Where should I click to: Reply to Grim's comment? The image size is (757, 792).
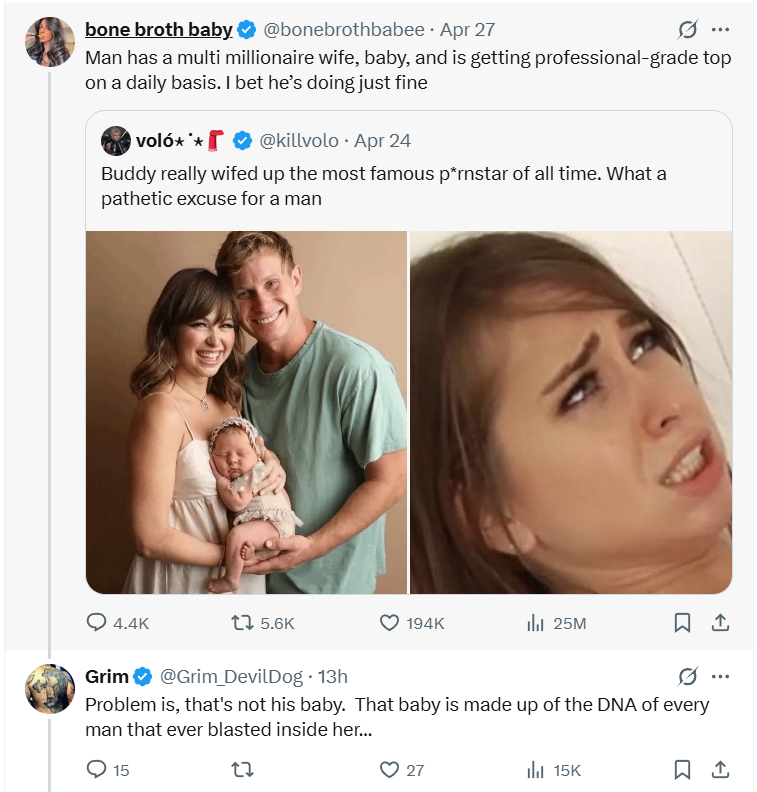click(x=97, y=770)
